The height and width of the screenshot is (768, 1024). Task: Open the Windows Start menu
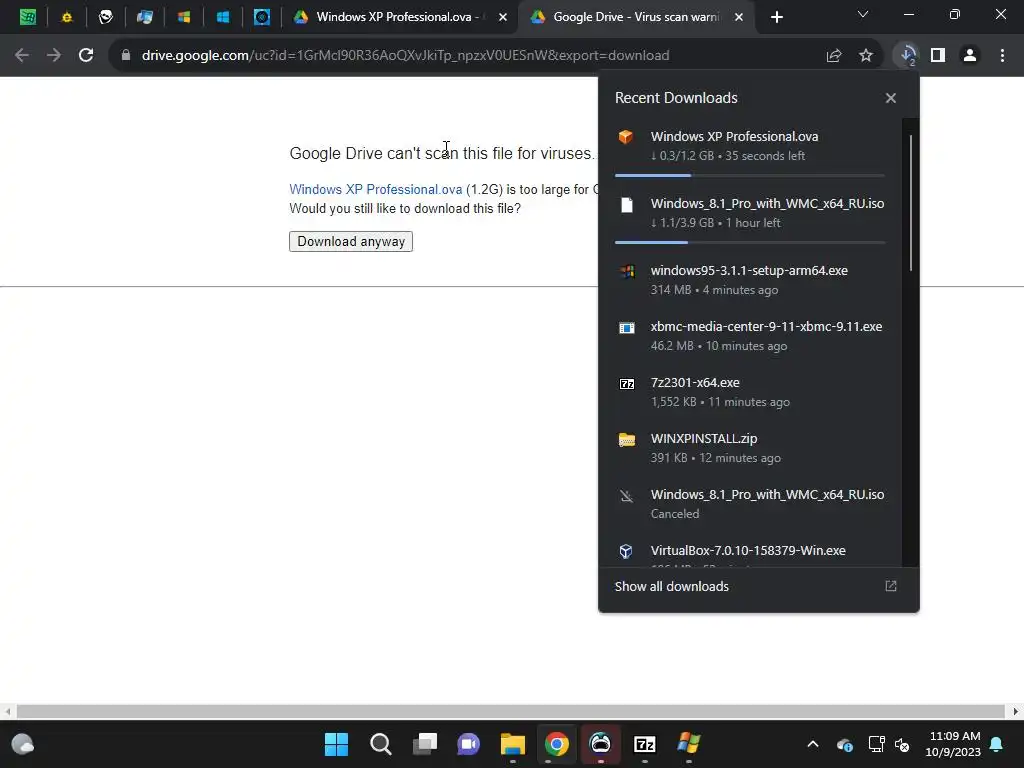click(x=336, y=744)
